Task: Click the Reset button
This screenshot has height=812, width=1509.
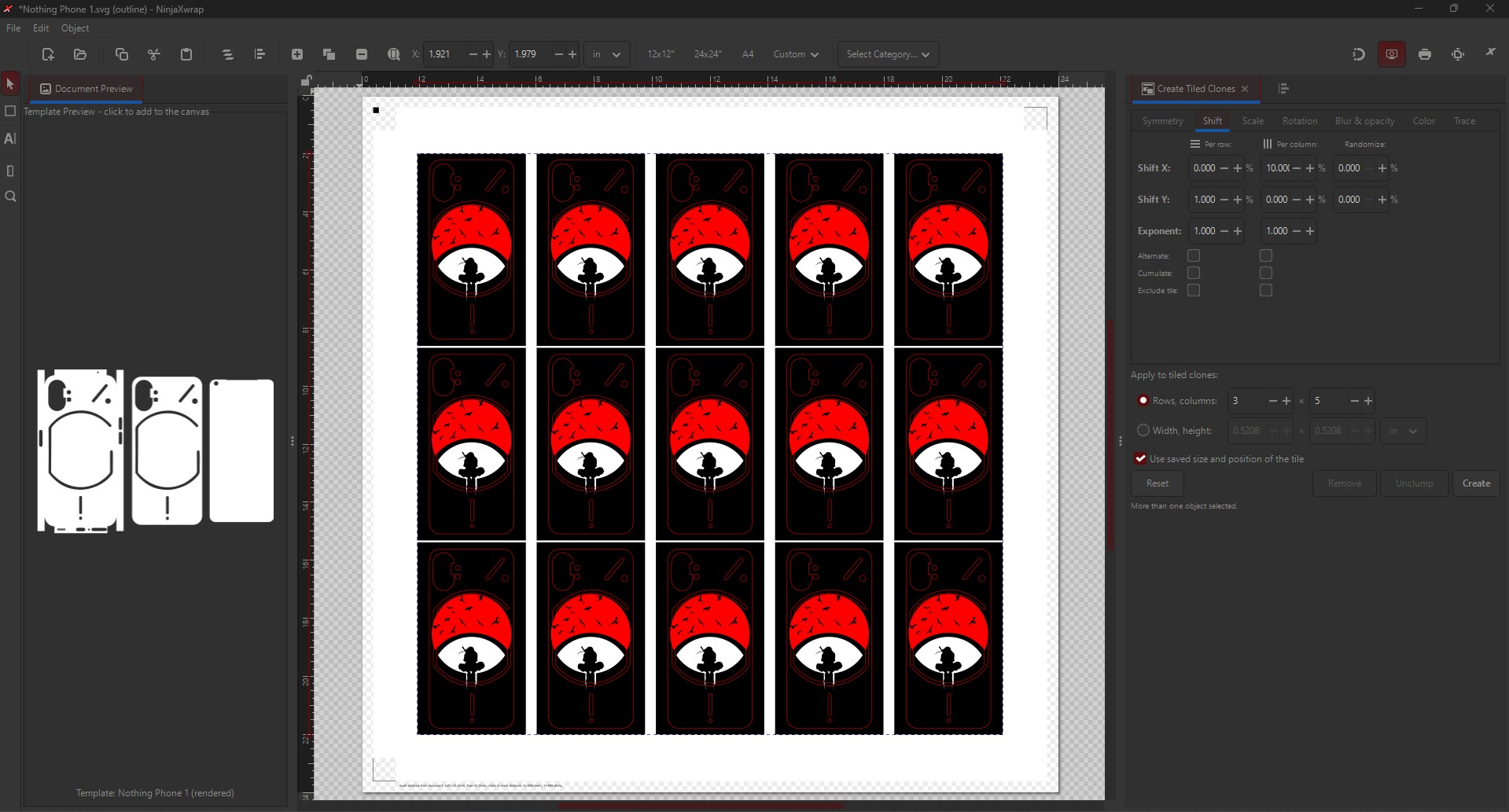Action: tap(1158, 483)
